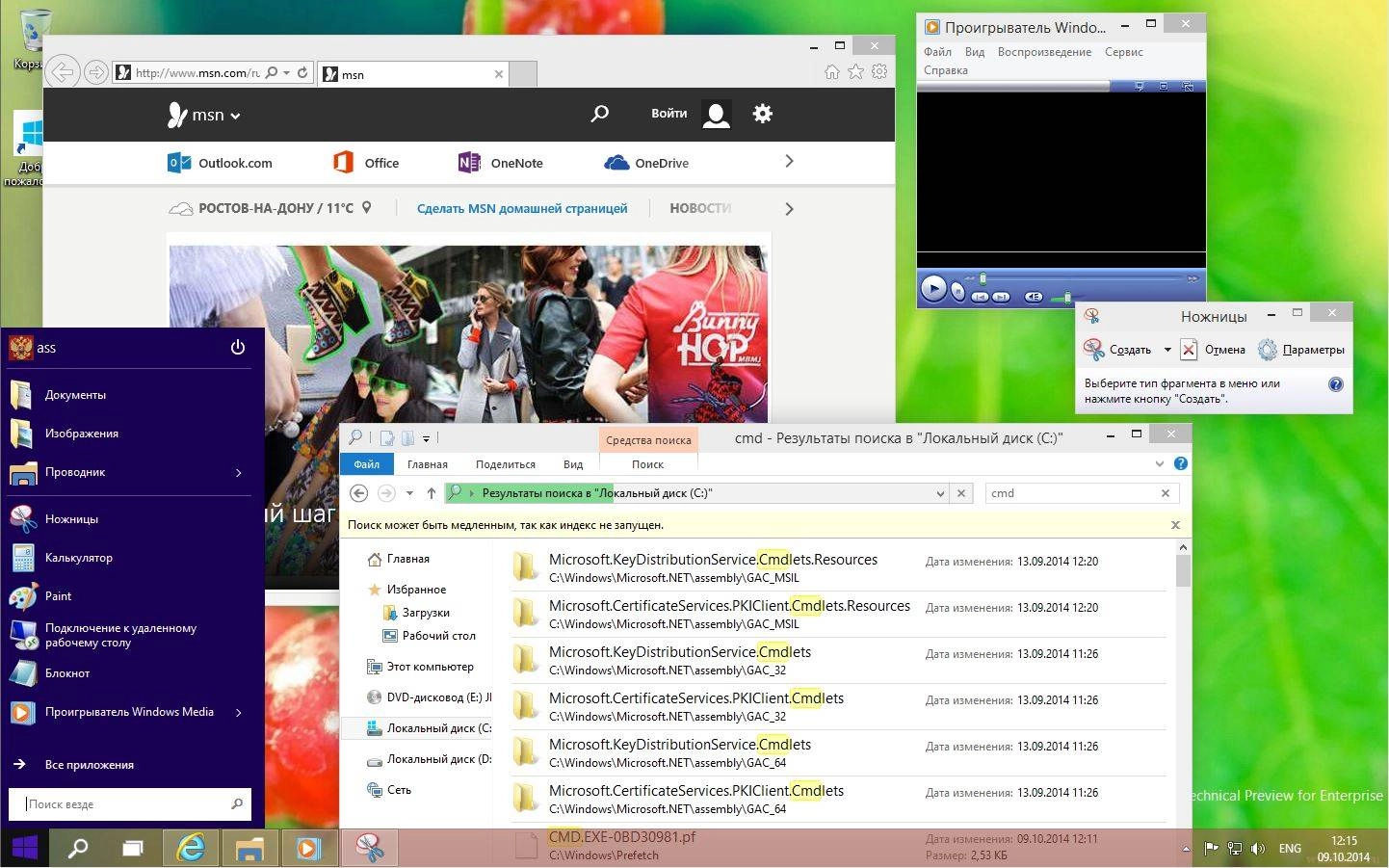Open Explorer recent locations dropdown arrow
This screenshot has height=868, width=1389.
(409, 493)
